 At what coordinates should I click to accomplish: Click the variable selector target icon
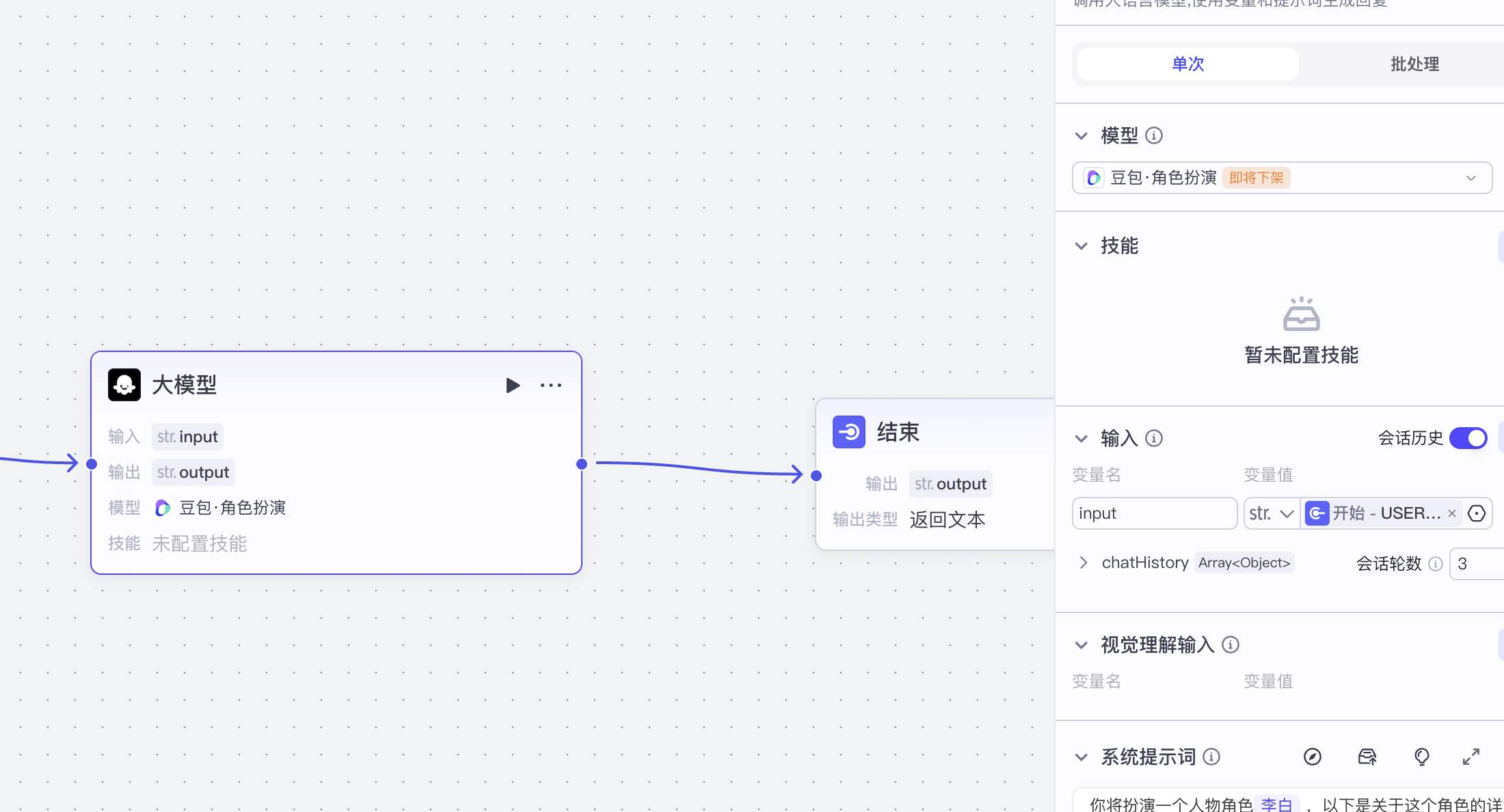click(1477, 513)
